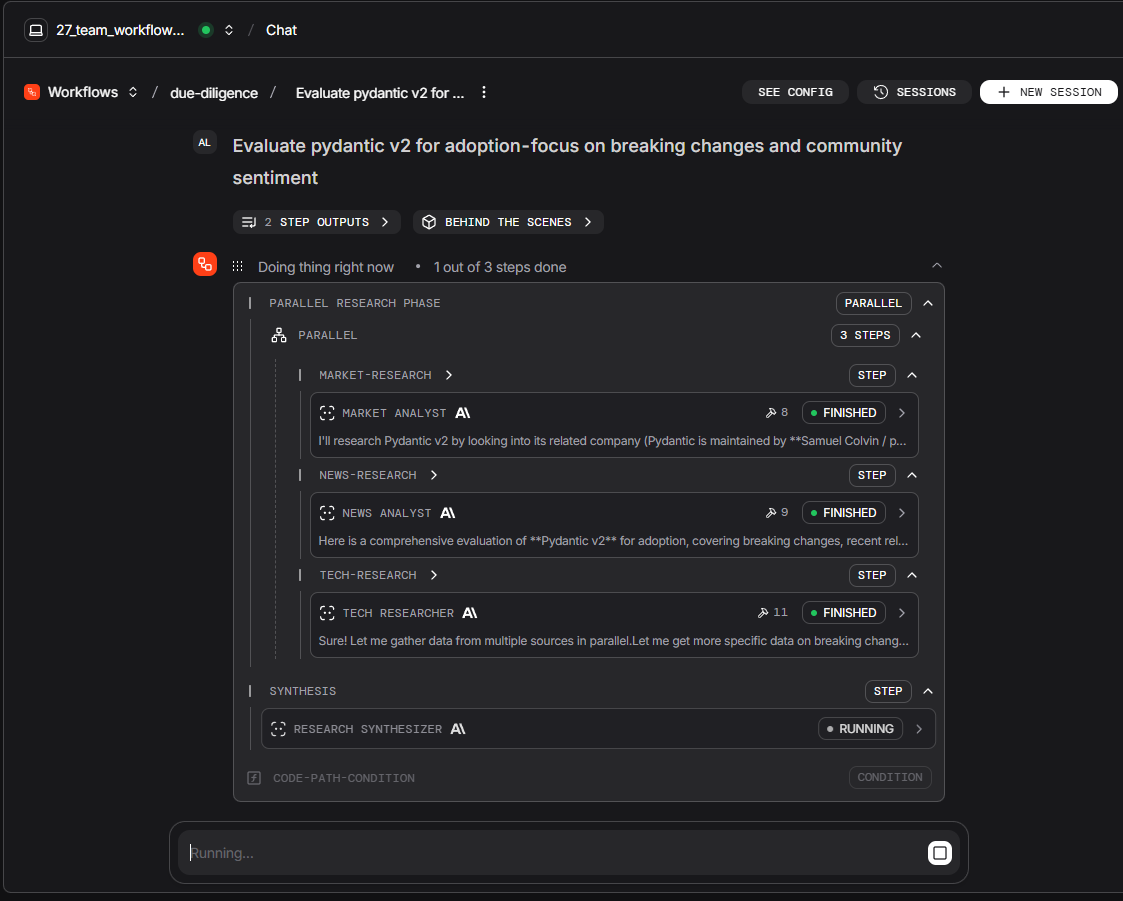Click FINISHED status on News Analyst
Screen dimensions: 1123x901
(x=844, y=514)
